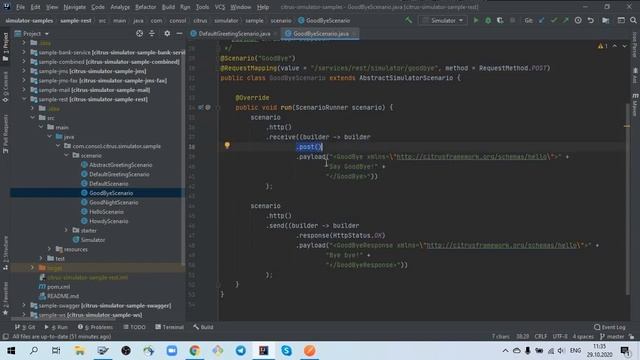640x360 pixels.
Task: Run the Simulator configuration
Action: pyautogui.click(x=476, y=20)
